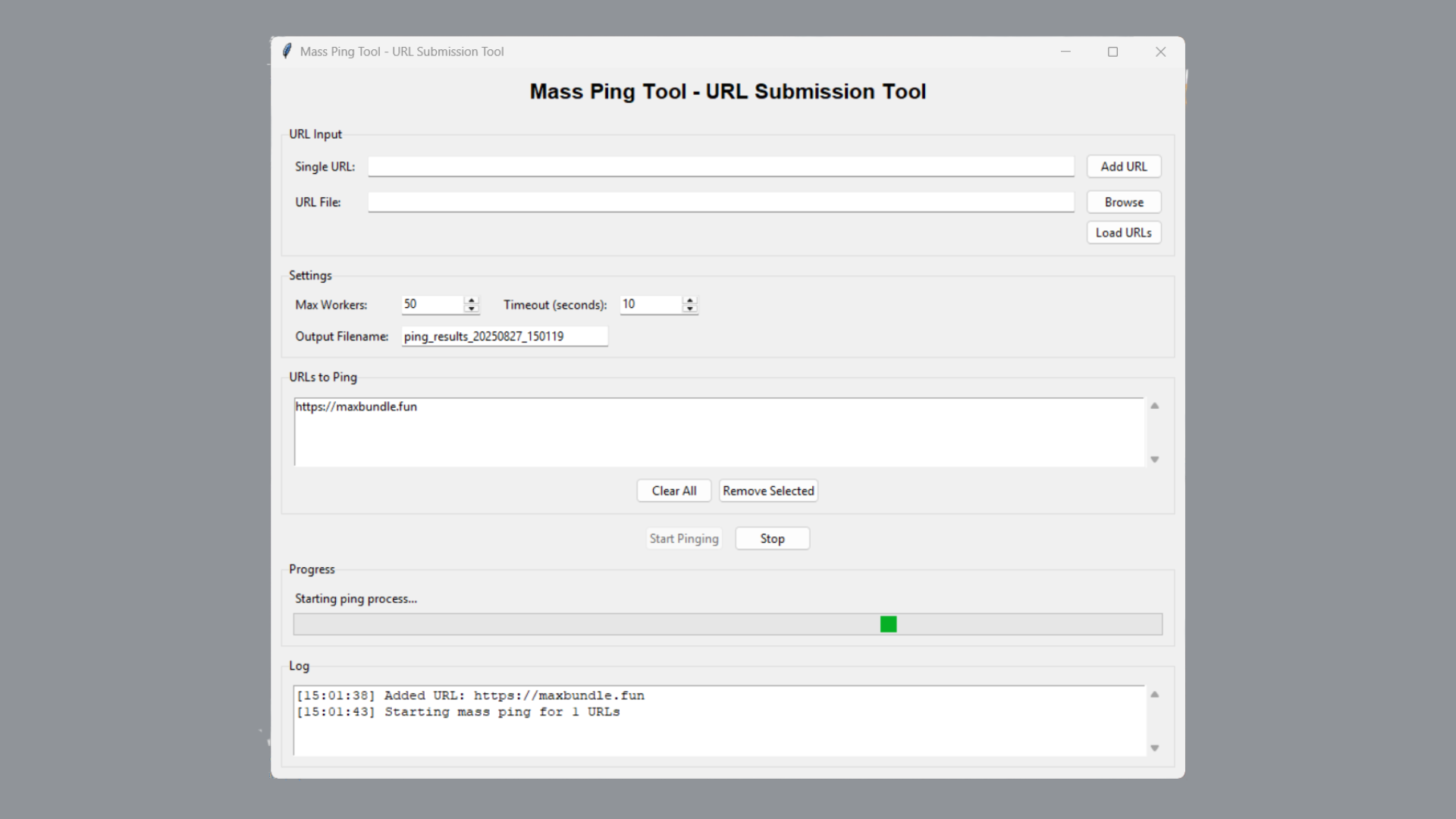Stop the ping process

click(x=772, y=538)
